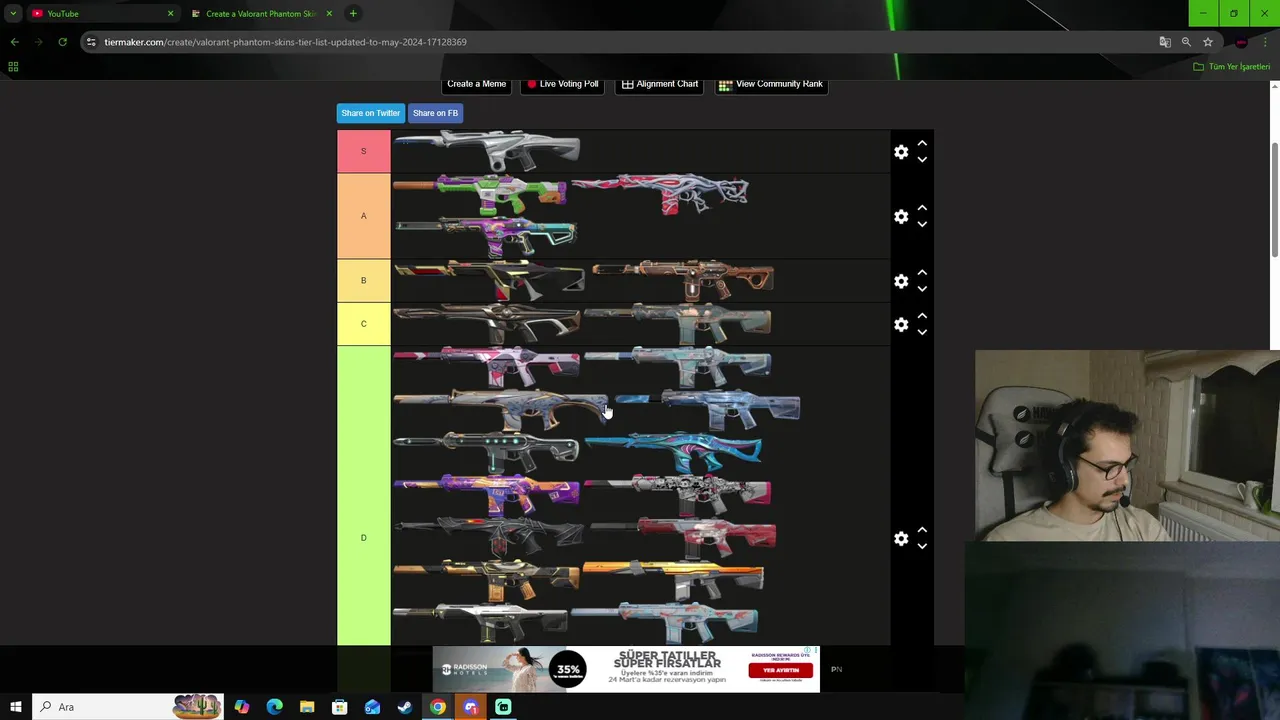Open settings gear for D tier row
Image resolution: width=1280 pixels, height=720 pixels.
(901, 539)
